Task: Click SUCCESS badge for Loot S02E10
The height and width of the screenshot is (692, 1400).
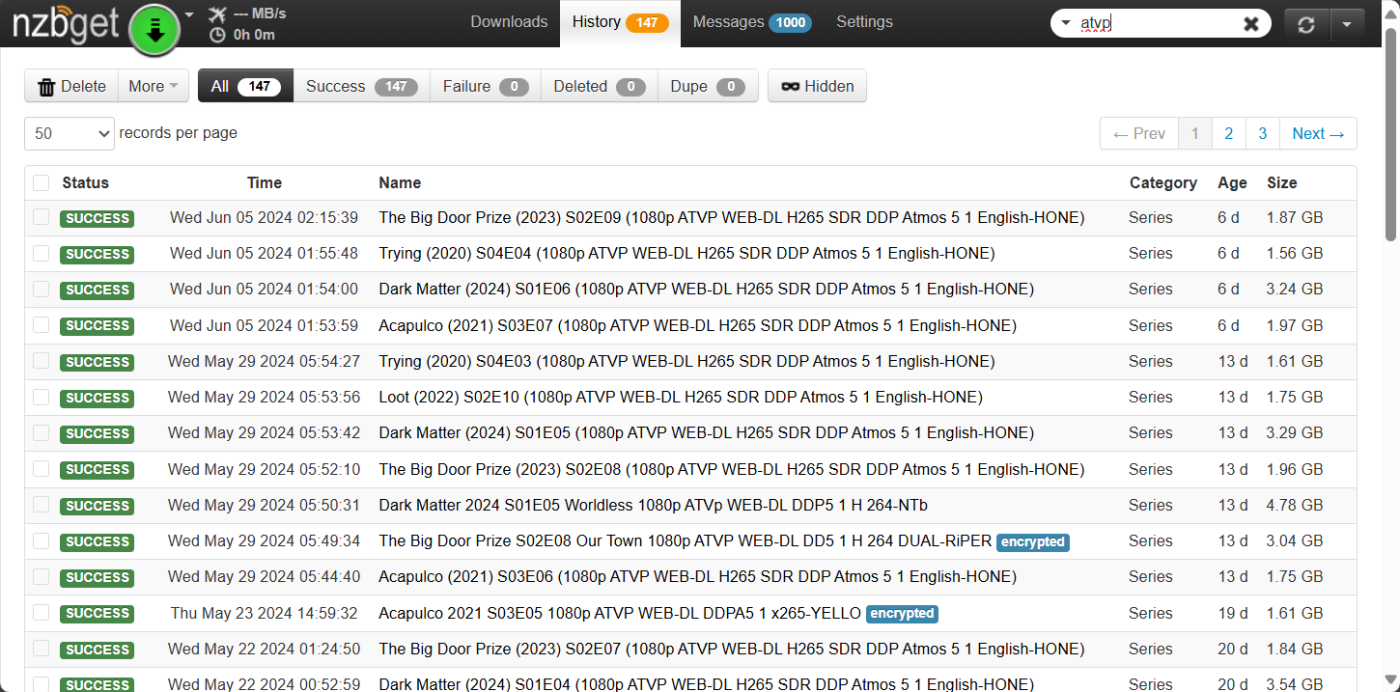Action: tap(97, 398)
